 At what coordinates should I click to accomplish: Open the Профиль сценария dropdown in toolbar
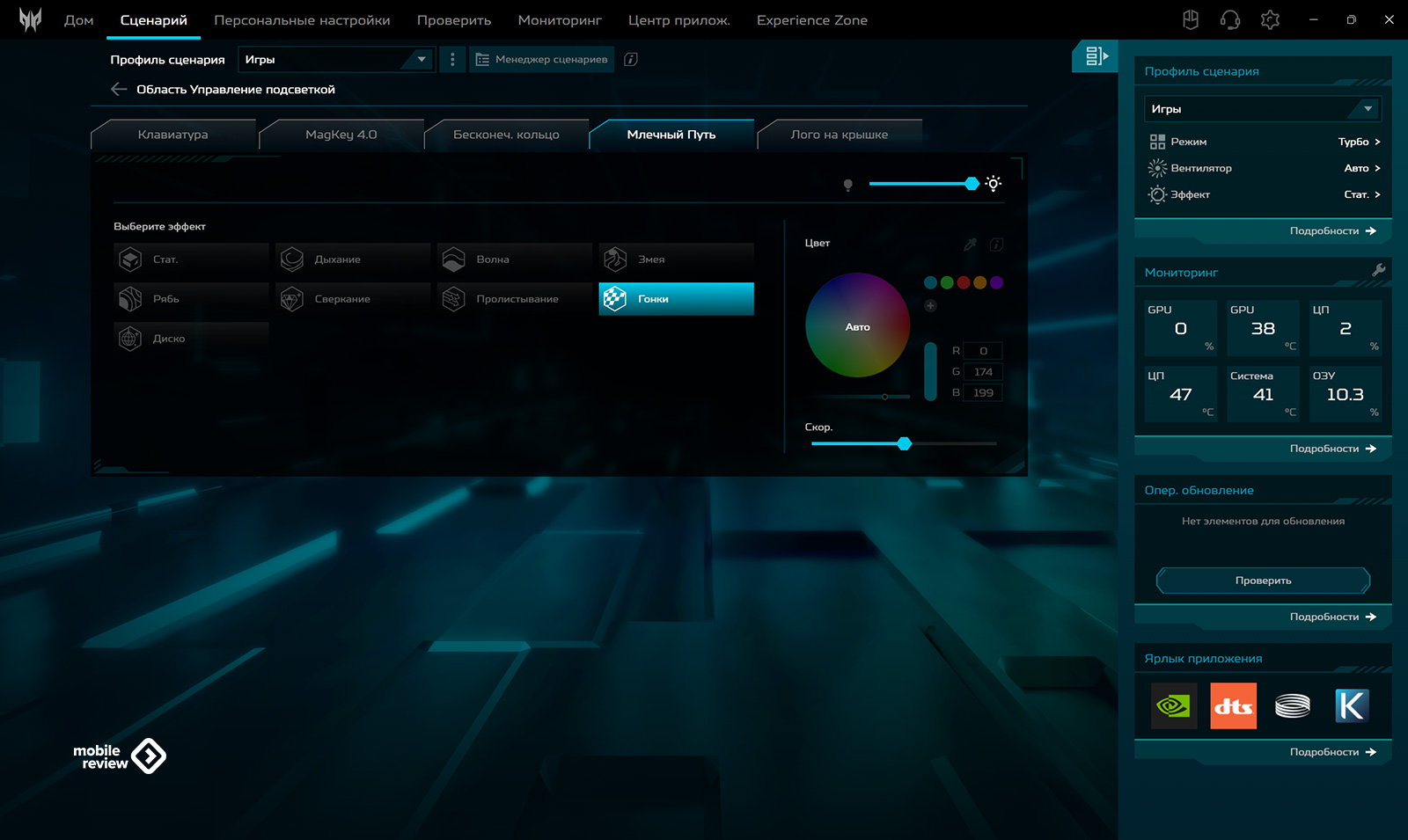[336, 60]
